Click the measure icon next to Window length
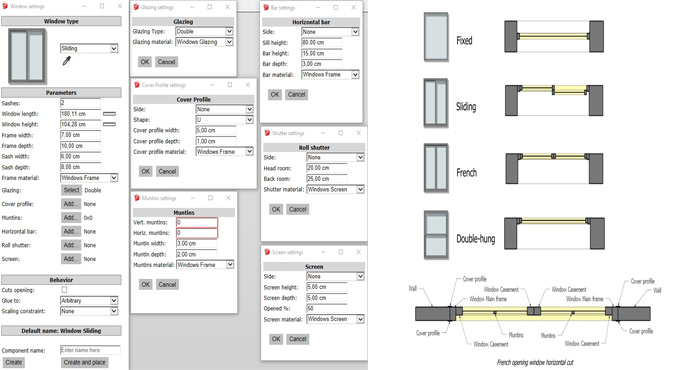This screenshot has width=680, height=370. (x=109, y=114)
